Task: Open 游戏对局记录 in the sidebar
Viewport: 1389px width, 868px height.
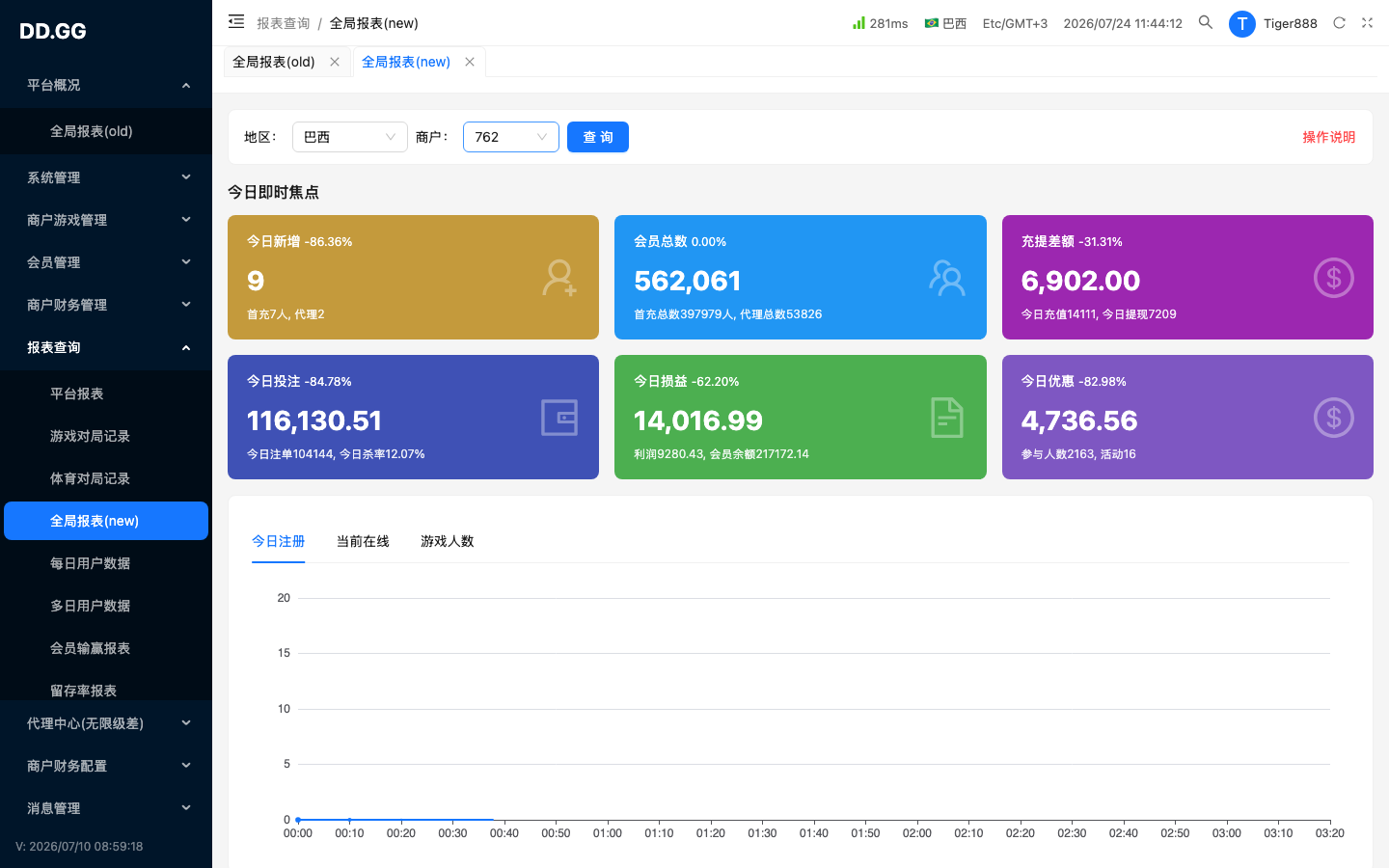Action: [106, 436]
